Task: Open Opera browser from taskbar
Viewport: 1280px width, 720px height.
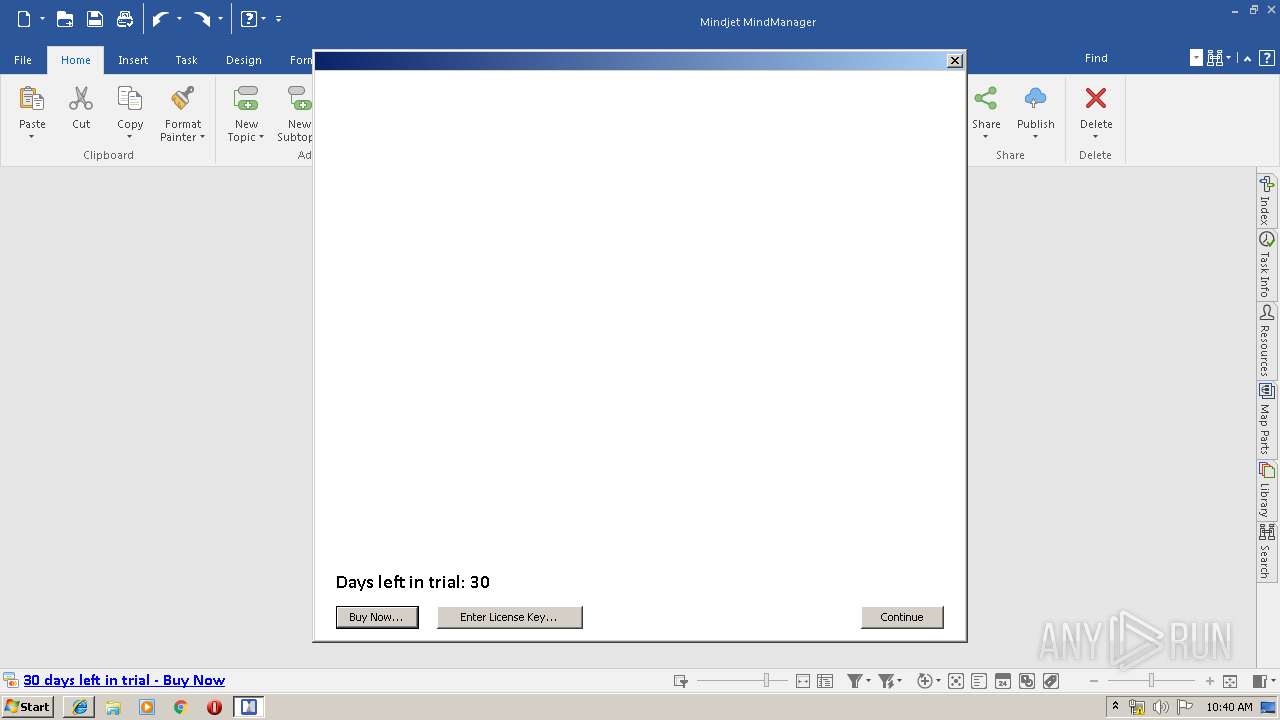Action: (214, 707)
